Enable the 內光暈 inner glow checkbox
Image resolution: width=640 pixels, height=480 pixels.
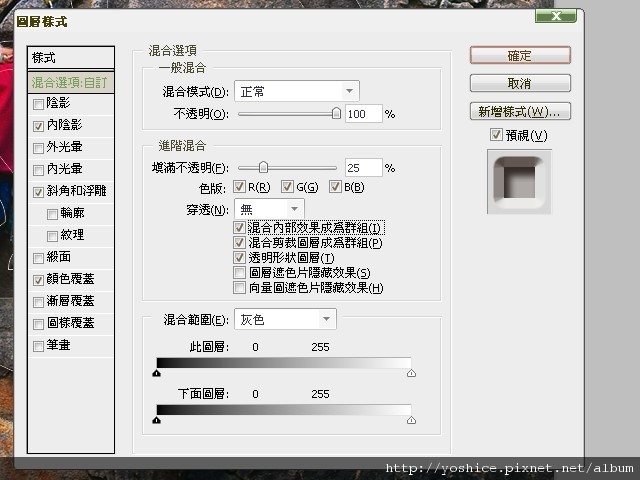[x=38, y=170]
